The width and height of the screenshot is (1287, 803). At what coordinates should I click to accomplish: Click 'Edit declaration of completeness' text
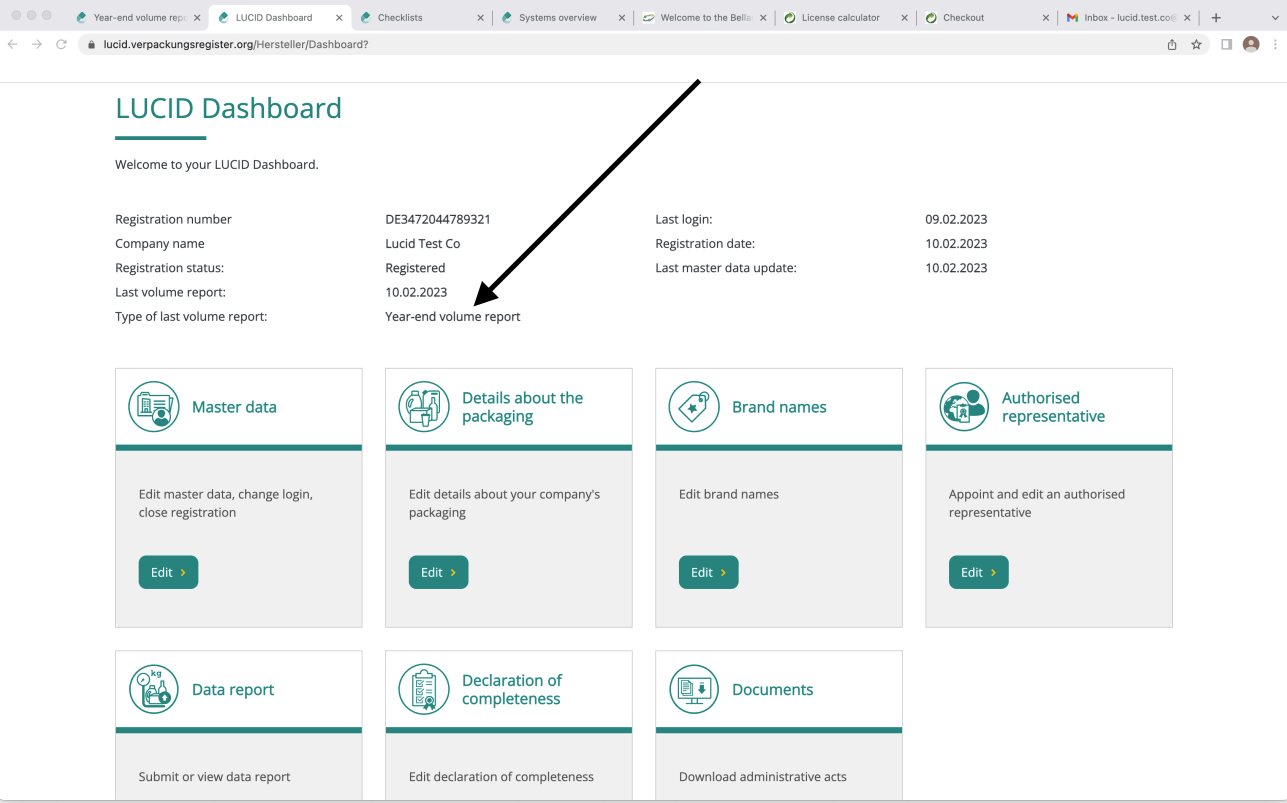click(x=501, y=777)
